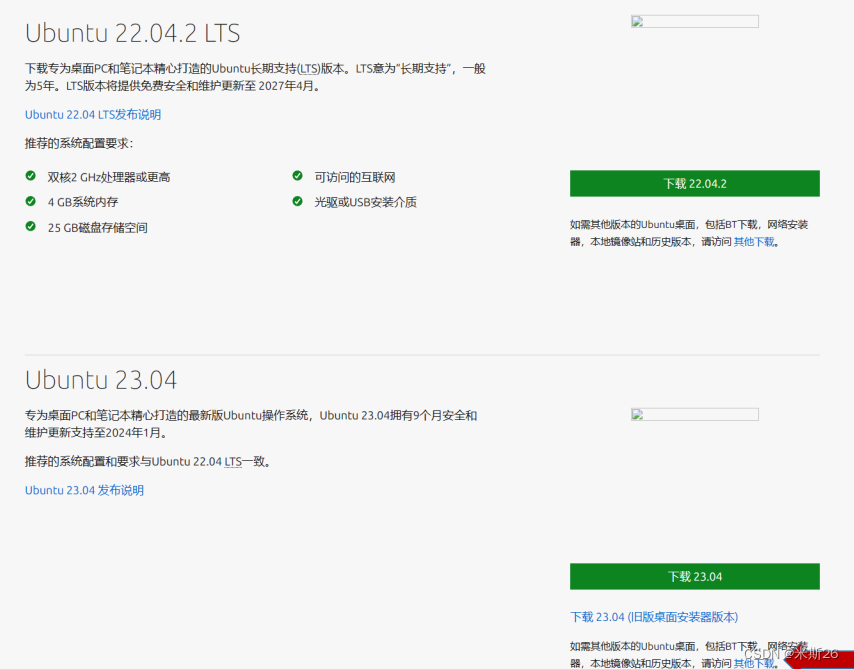Open the Ubuntu 22.04 LTS发布说明 link
Screen dimensions: 854x670
pyautogui.click(x=93, y=114)
